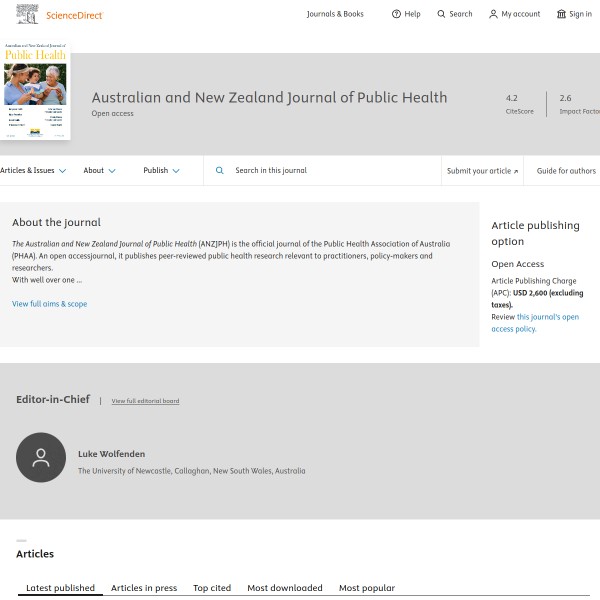
Task: Expand the About dropdown menu
Action: pos(99,171)
